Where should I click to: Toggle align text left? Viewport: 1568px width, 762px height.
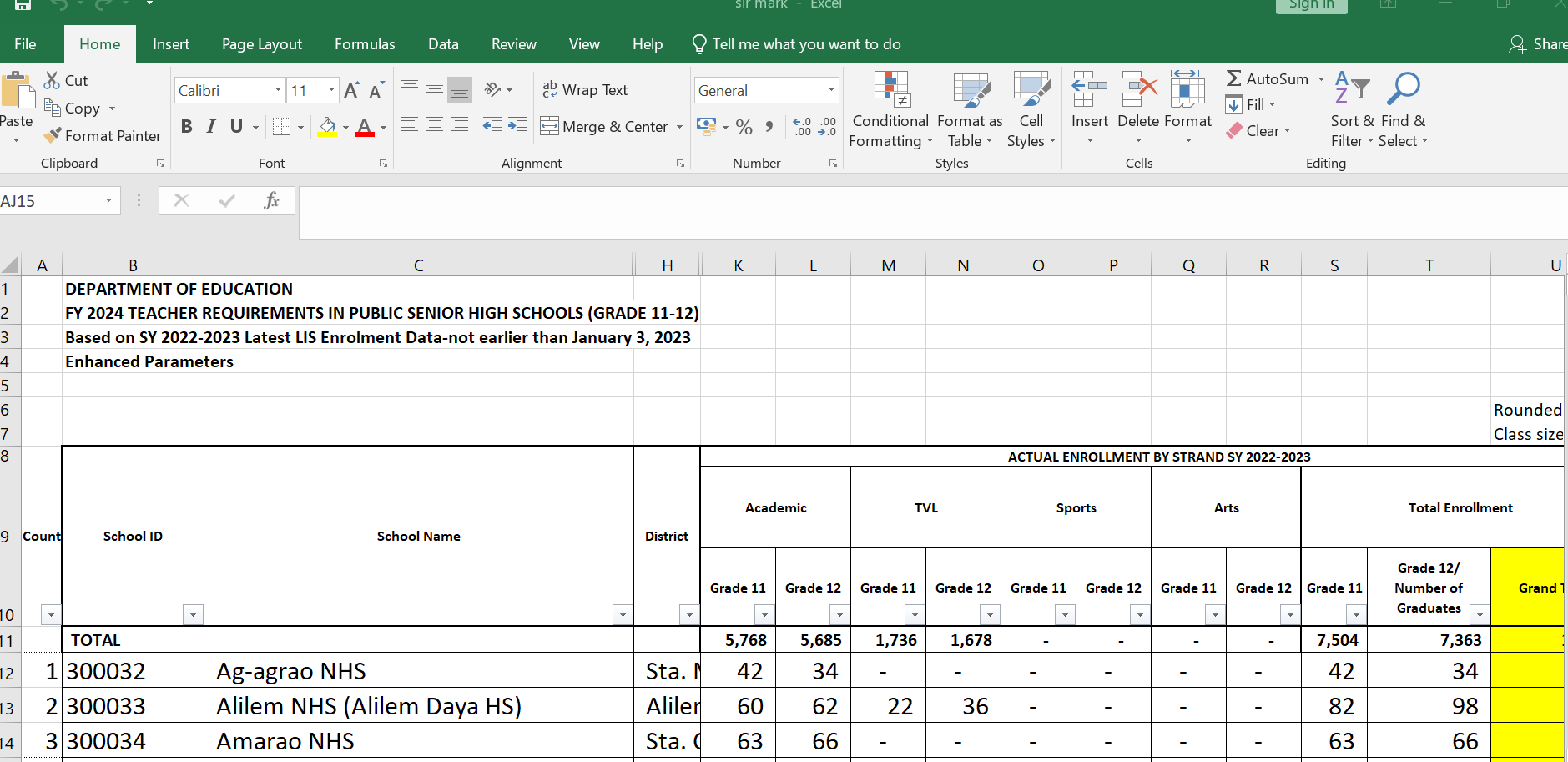point(409,126)
